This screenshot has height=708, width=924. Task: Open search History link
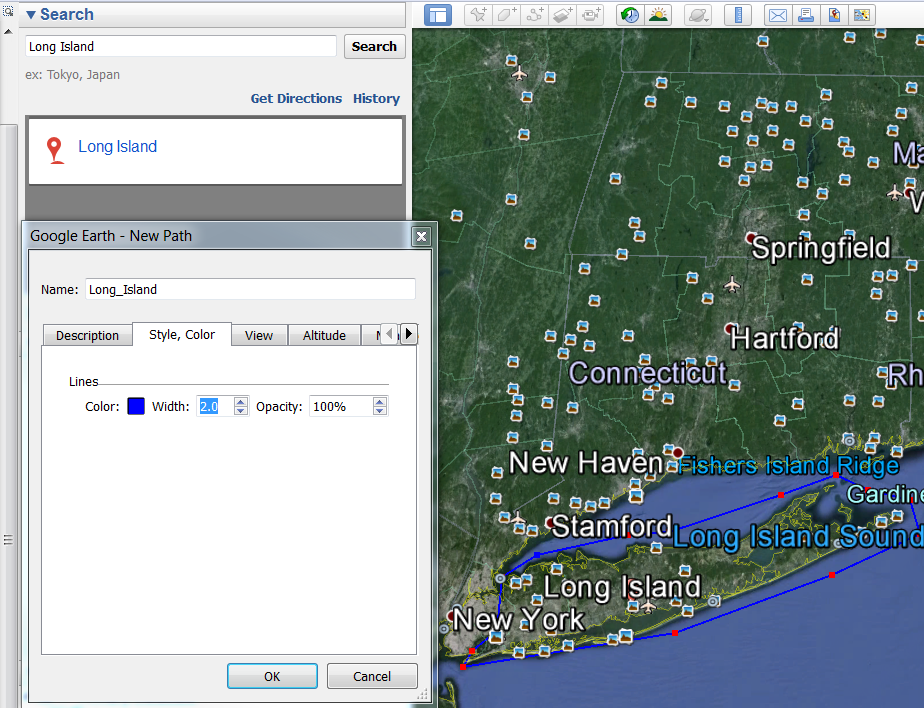pyautogui.click(x=376, y=99)
